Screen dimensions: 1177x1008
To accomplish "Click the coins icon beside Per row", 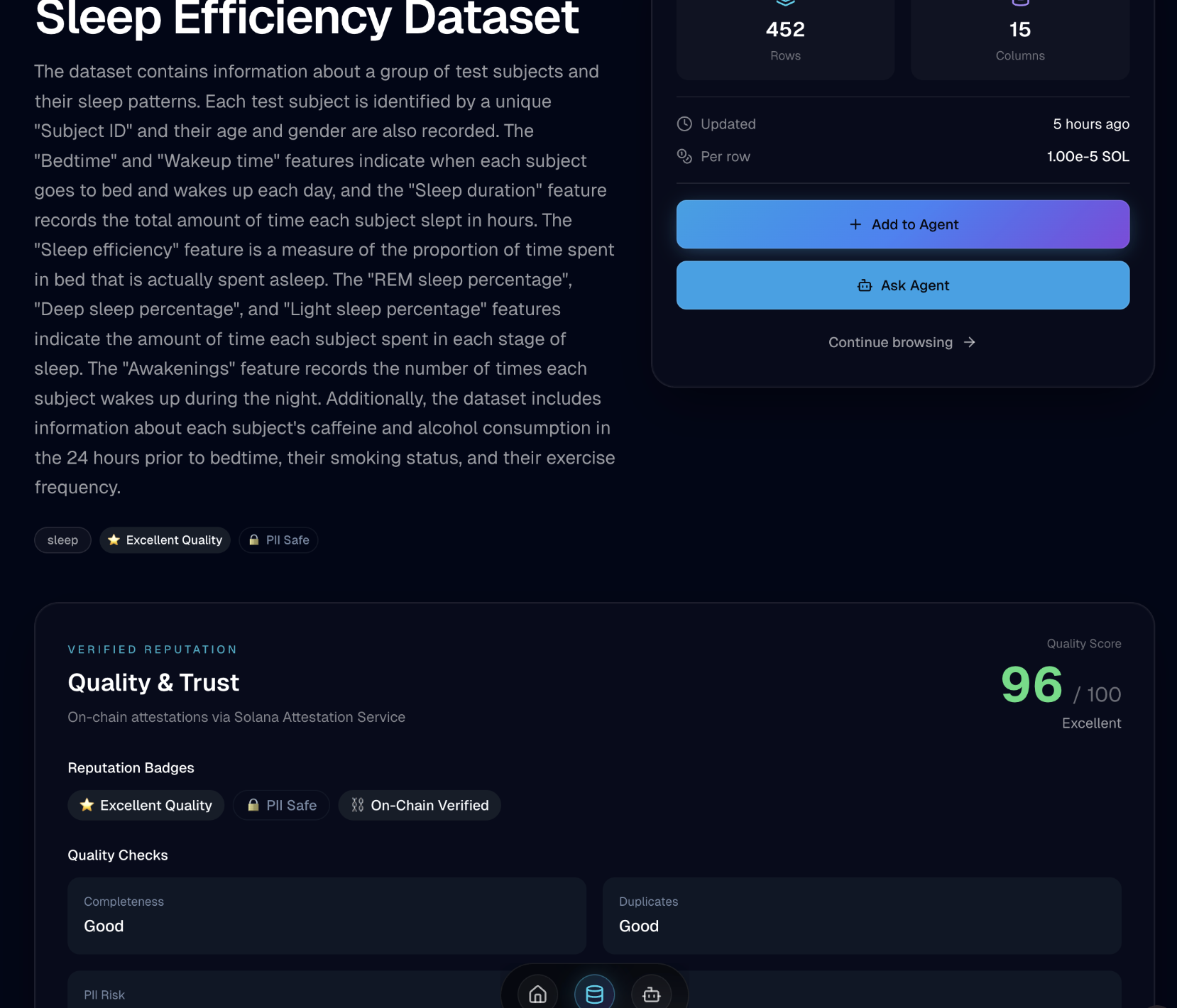I will point(684,157).
